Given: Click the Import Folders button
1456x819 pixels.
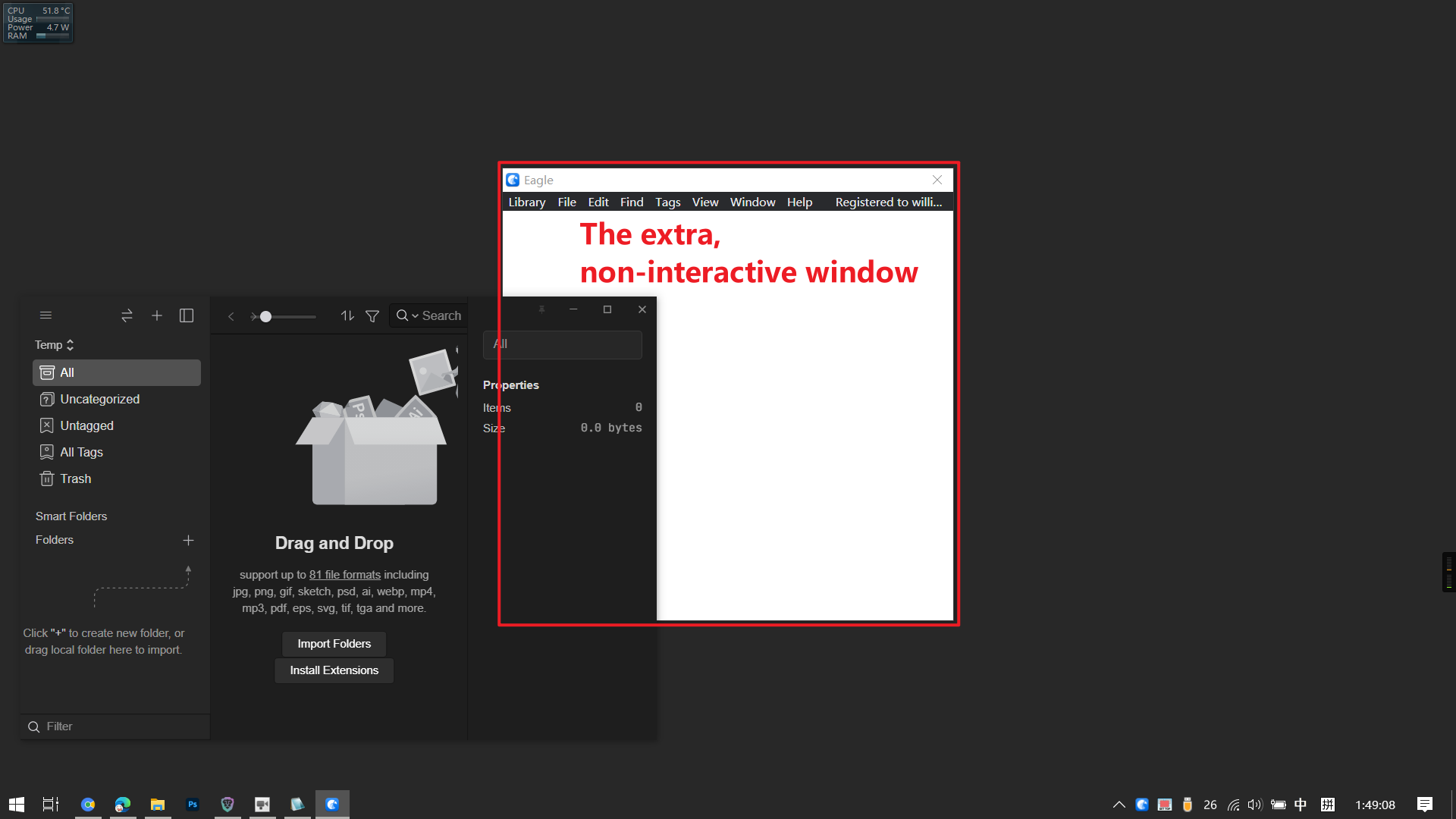Looking at the screenshot, I should pos(334,643).
